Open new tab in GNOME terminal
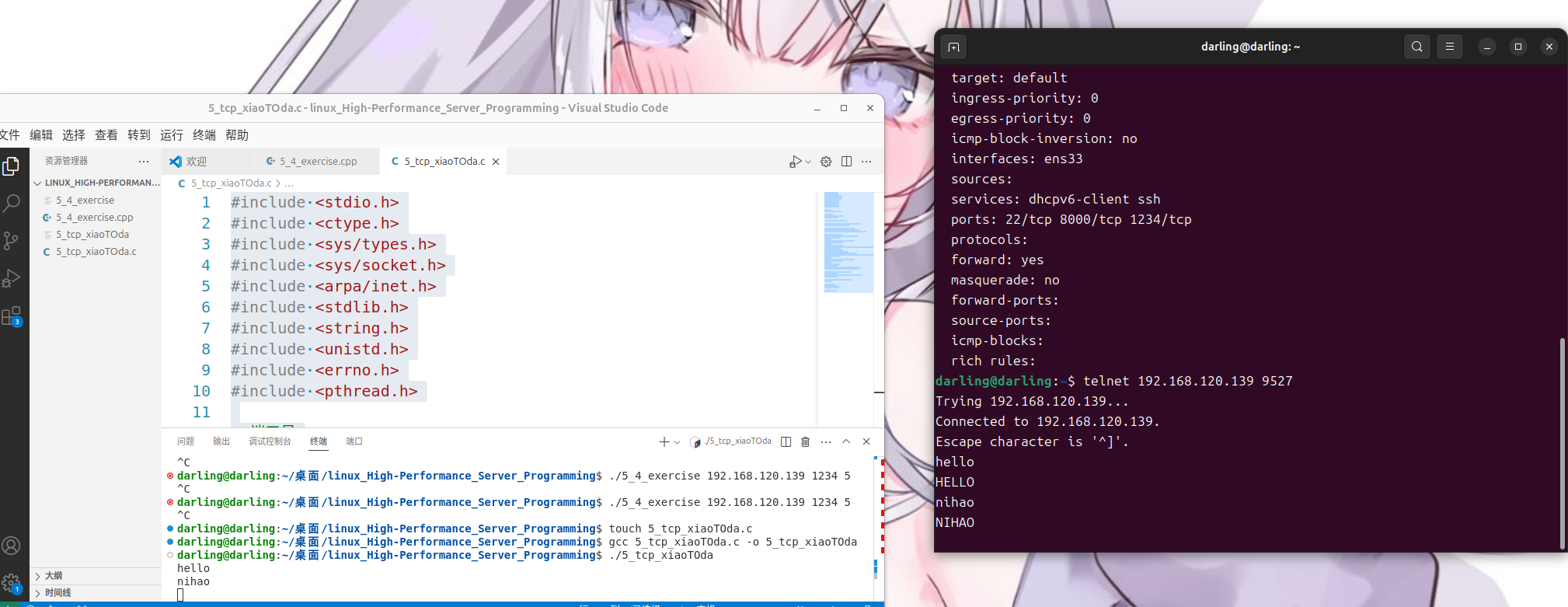The width and height of the screenshot is (1568, 607). coord(953,47)
